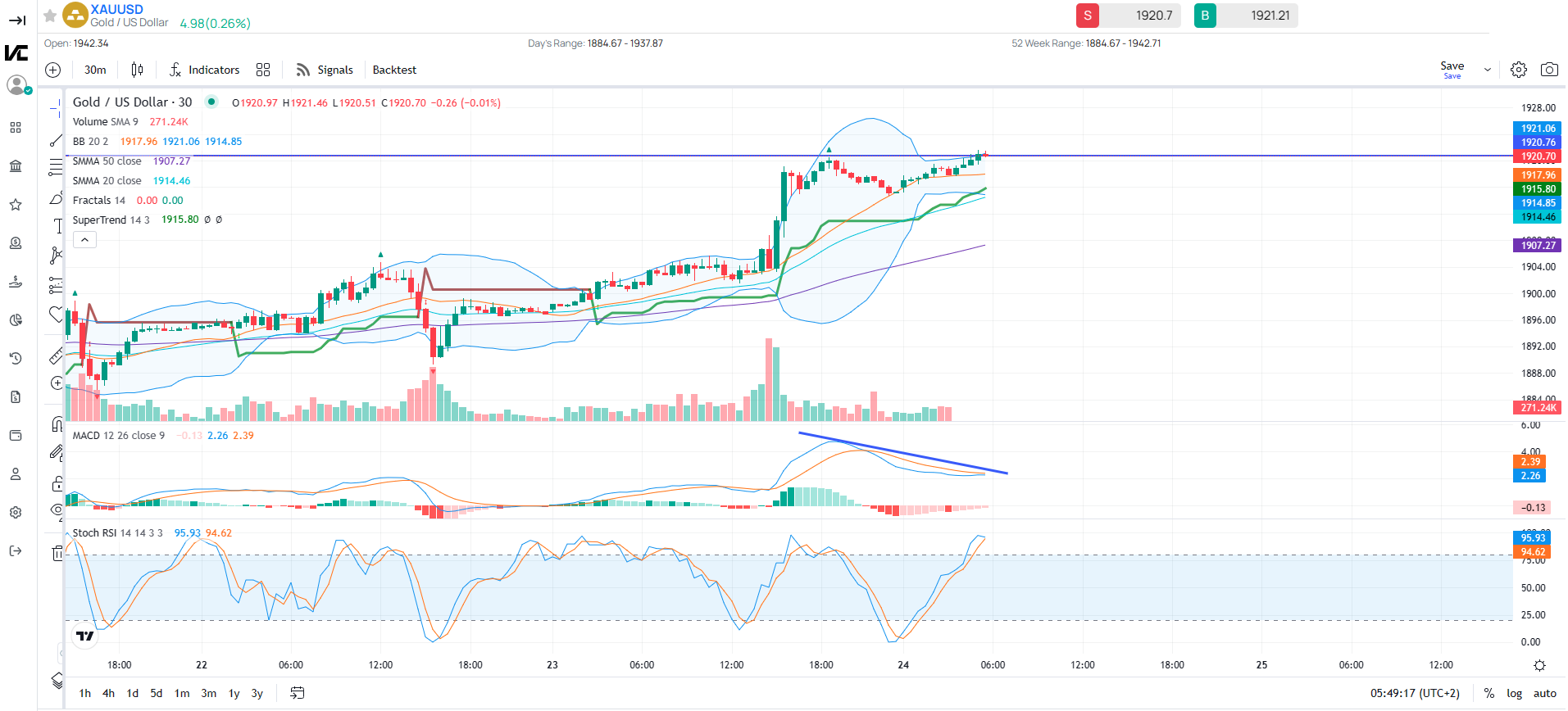Collapse the indicator legend with chevron
Screen dimensions: 1568x711
84,240
